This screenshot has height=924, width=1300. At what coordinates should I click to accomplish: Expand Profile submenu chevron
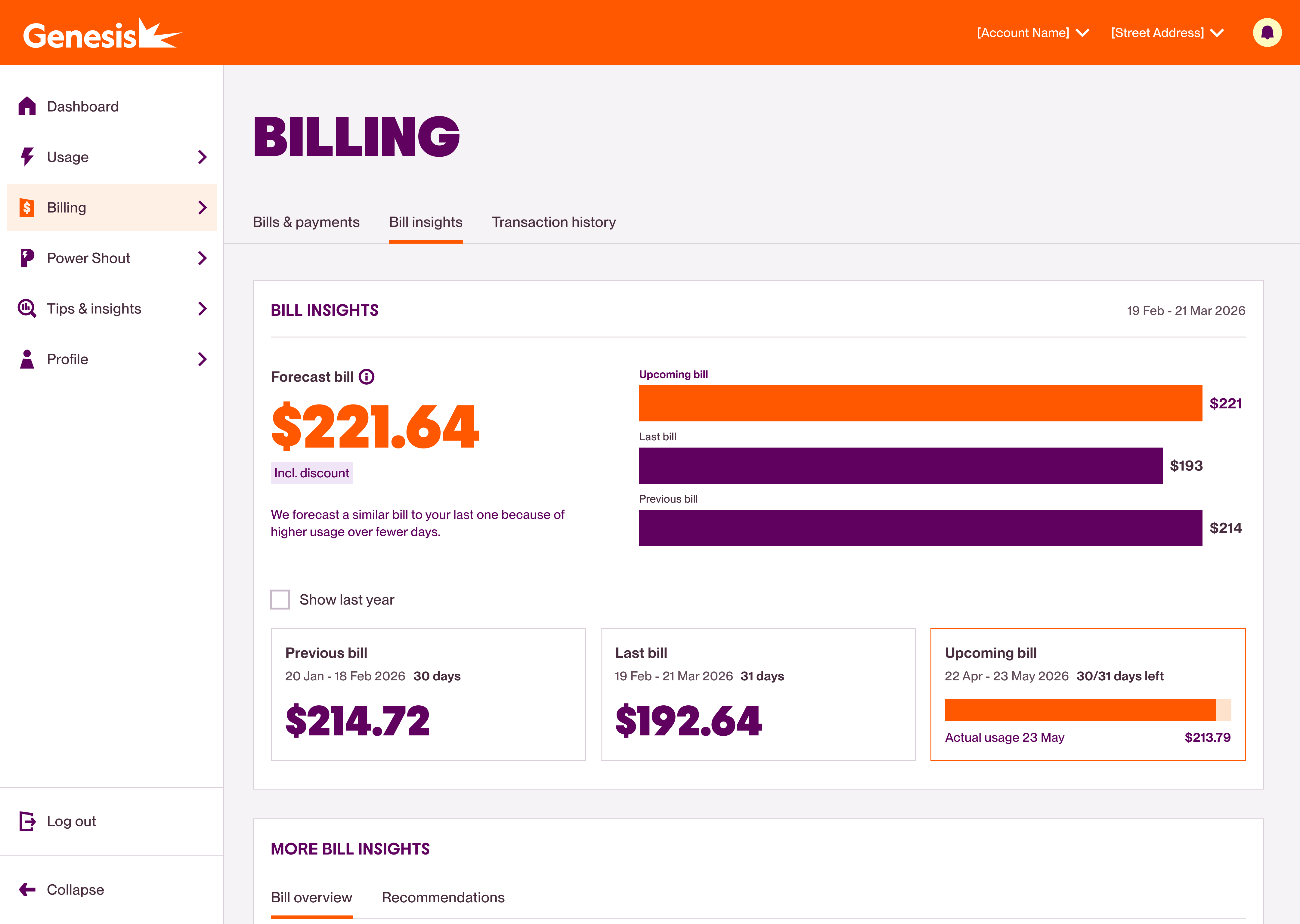coord(202,359)
